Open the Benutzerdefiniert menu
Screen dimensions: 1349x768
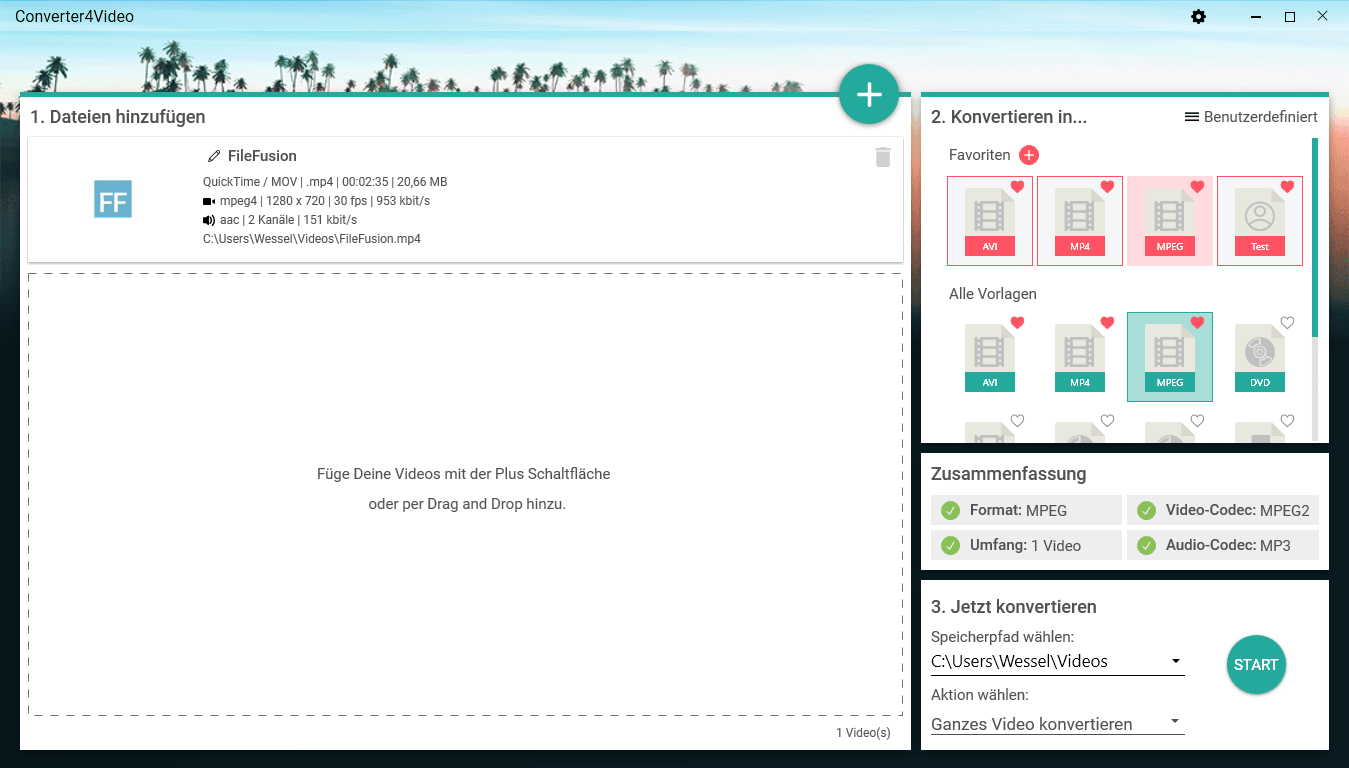coord(1250,117)
